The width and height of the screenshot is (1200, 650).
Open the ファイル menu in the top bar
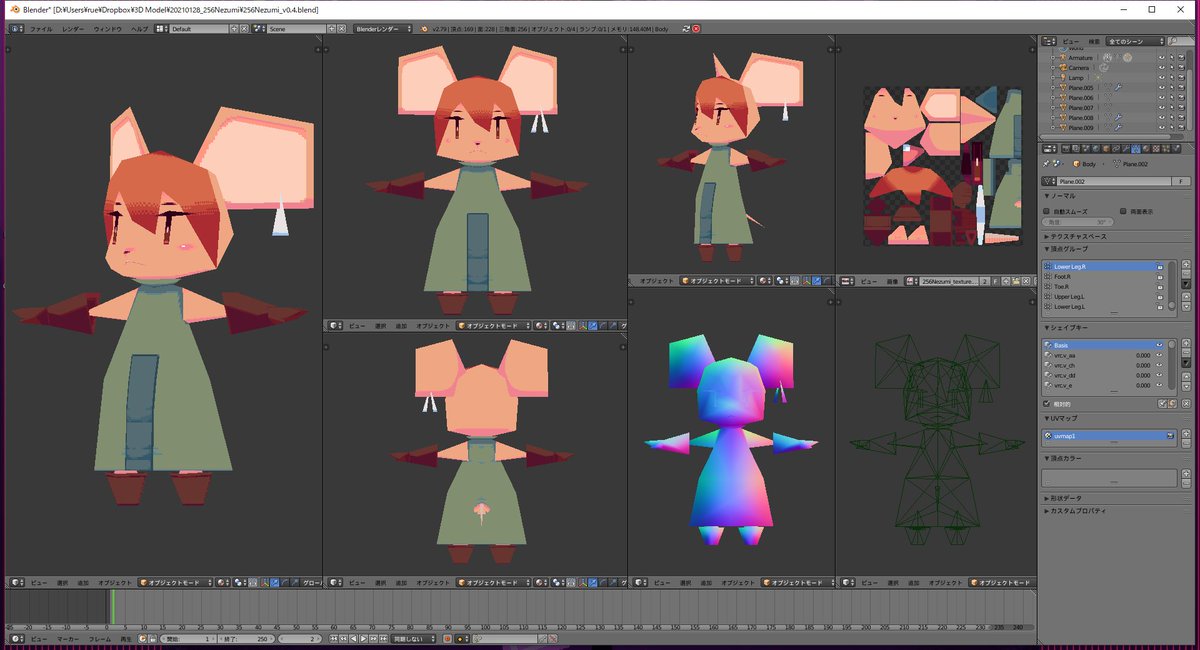click(41, 29)
